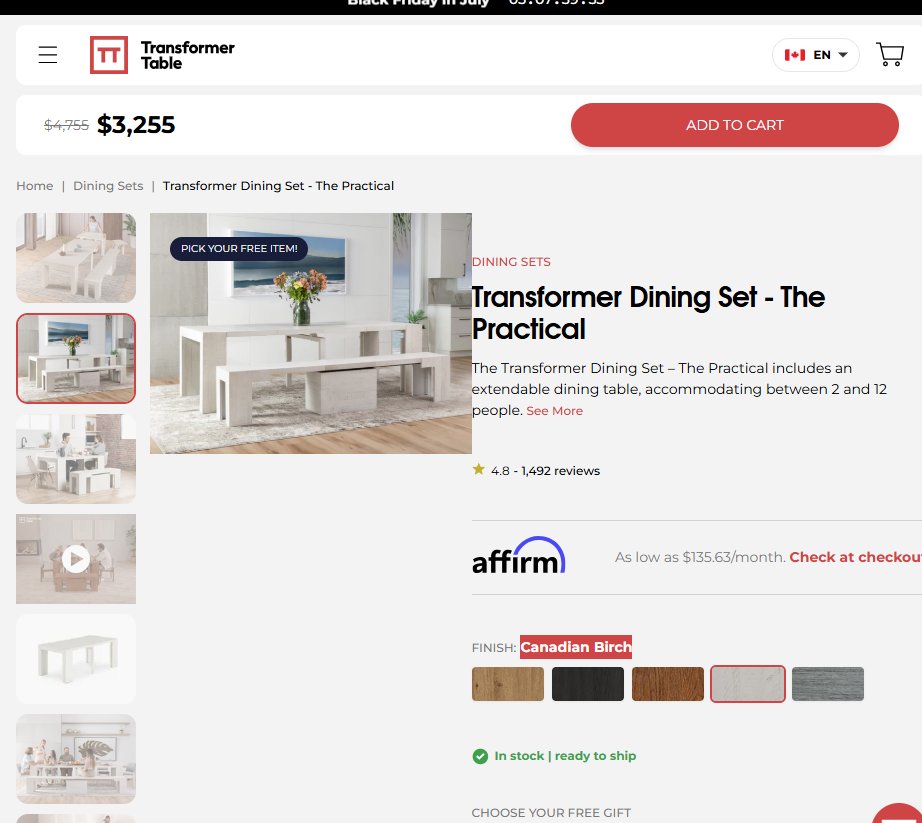Viewport: 922px width, 823px height.
Task: Click the green in-stock checkmark icon
Action: (x=480, y=756)
